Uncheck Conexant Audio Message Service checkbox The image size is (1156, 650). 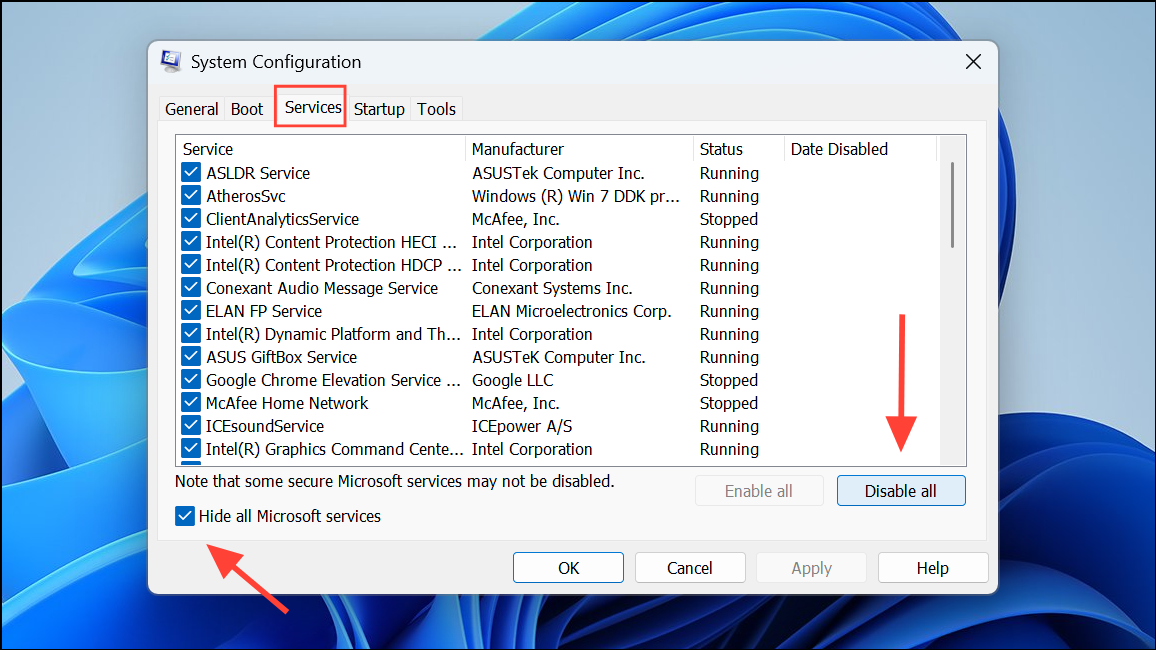[191, 287]
